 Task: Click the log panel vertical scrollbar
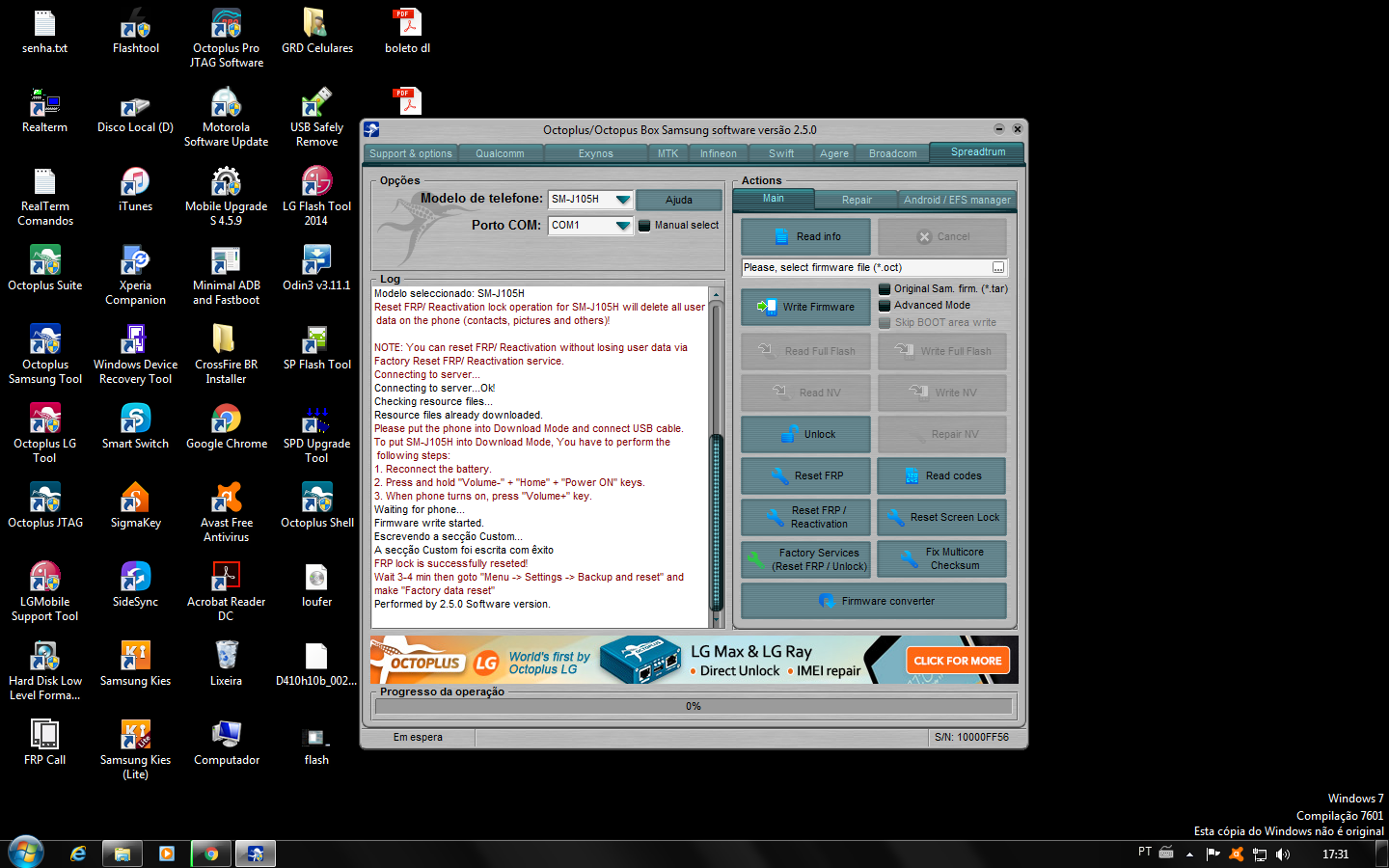click(x=716, y=455)
